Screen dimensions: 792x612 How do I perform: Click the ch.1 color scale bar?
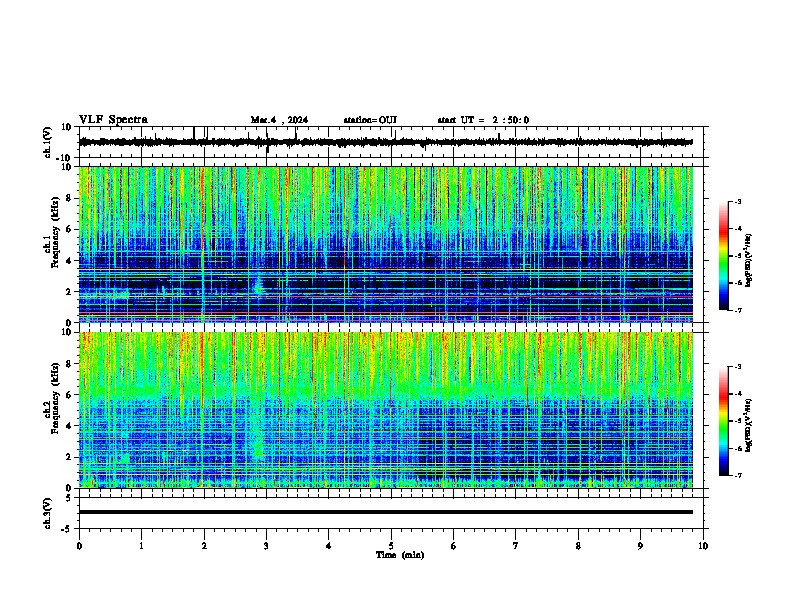point(723,256)
